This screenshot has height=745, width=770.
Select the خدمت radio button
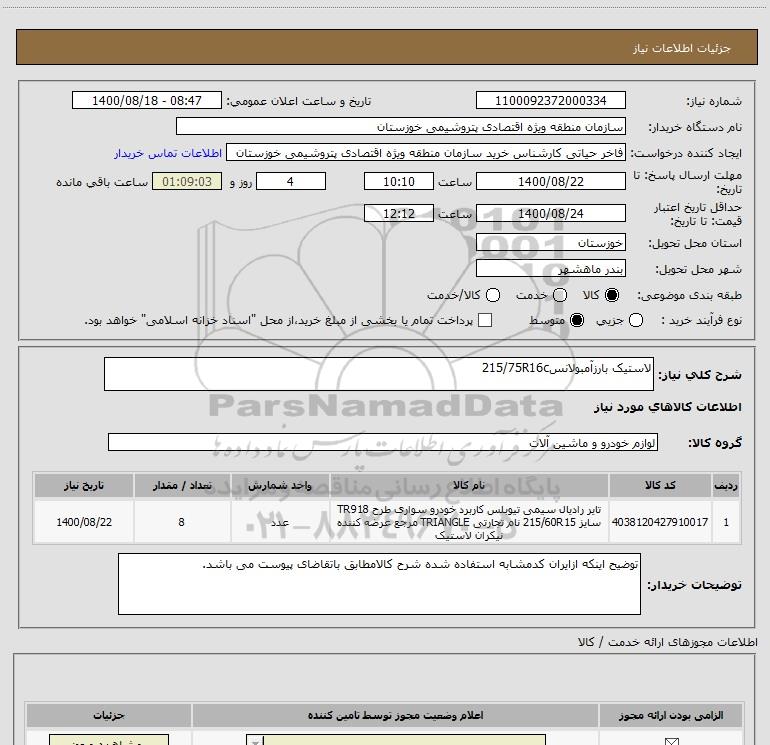coord(560,295)
